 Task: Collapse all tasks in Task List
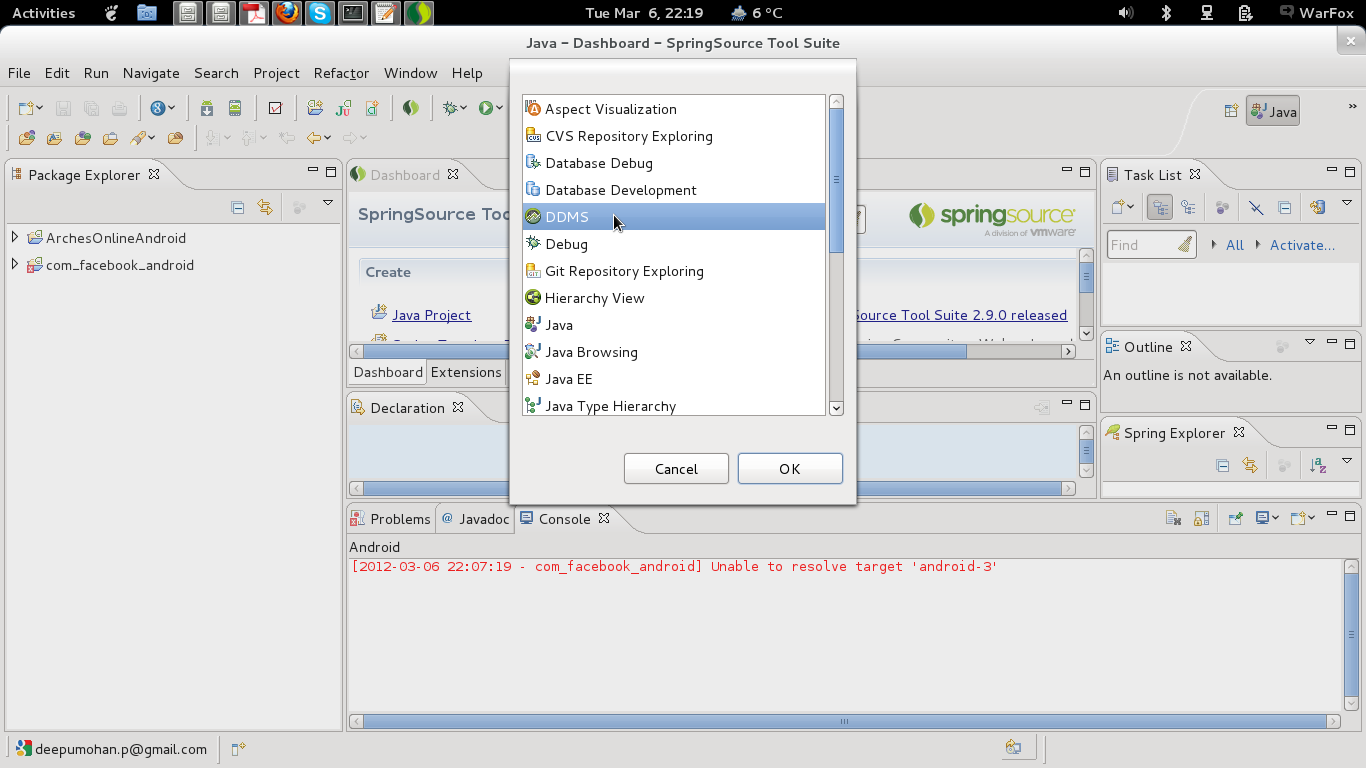[1285, 207]
